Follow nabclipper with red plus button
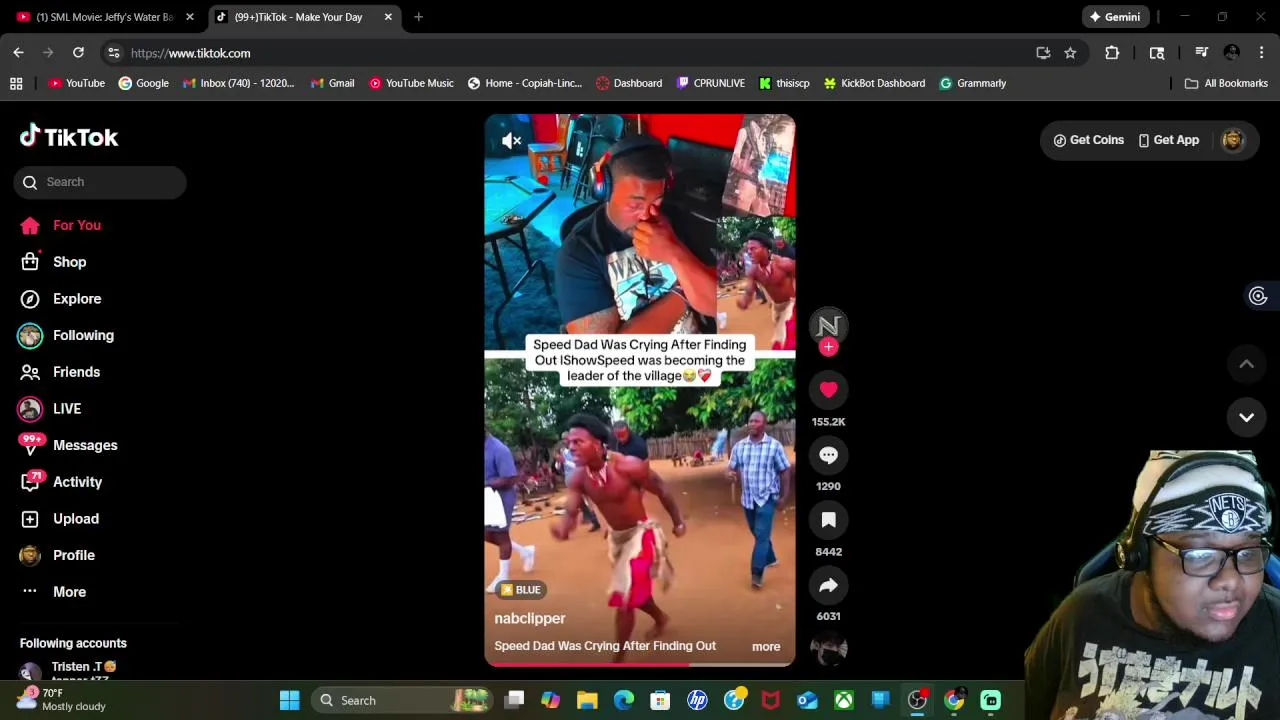Image resolution: width=1280 pixels, height=720 pixels. pos(828,347)
